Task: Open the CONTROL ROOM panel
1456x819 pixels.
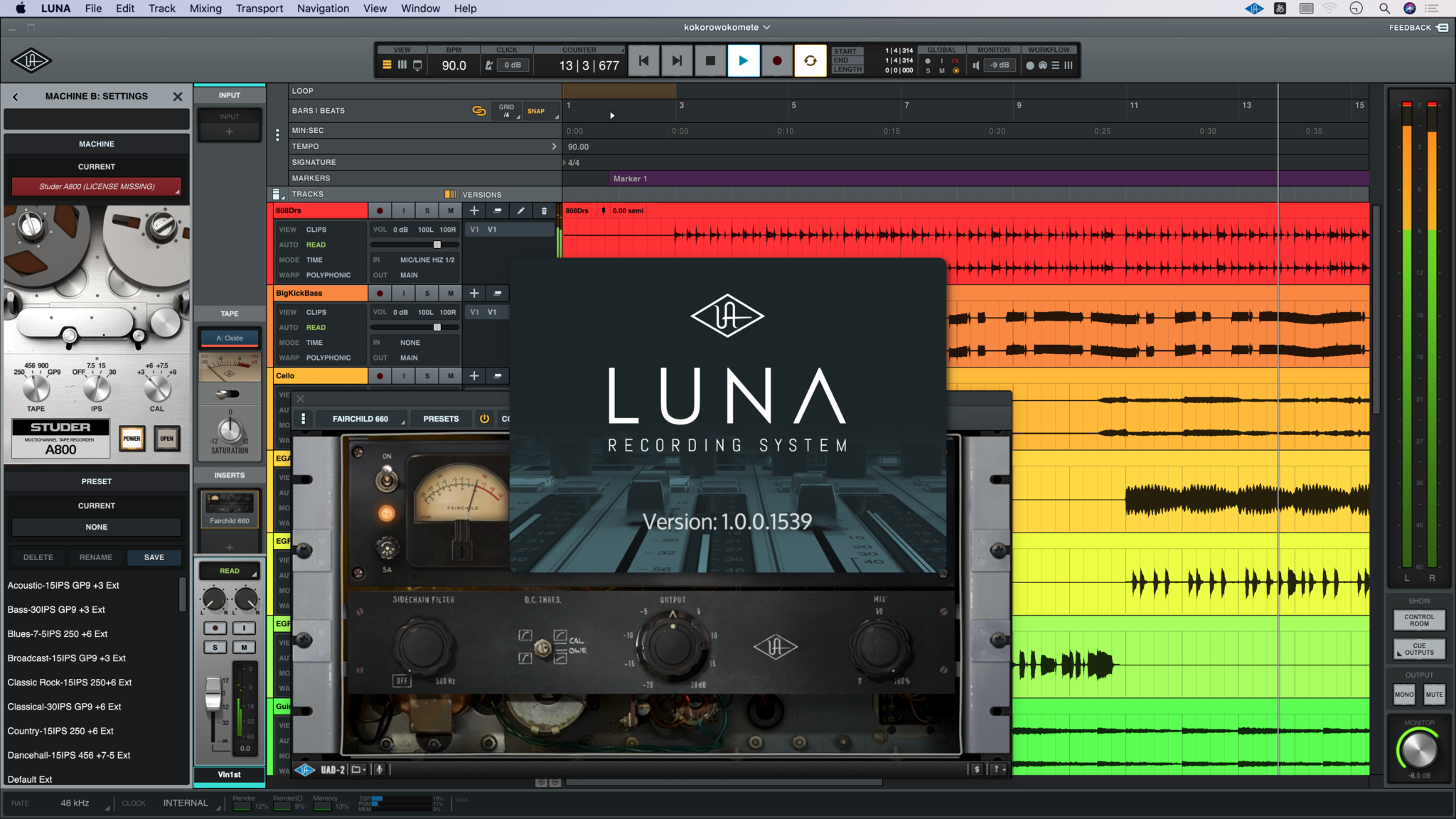Action: (x=1418, y=619)
